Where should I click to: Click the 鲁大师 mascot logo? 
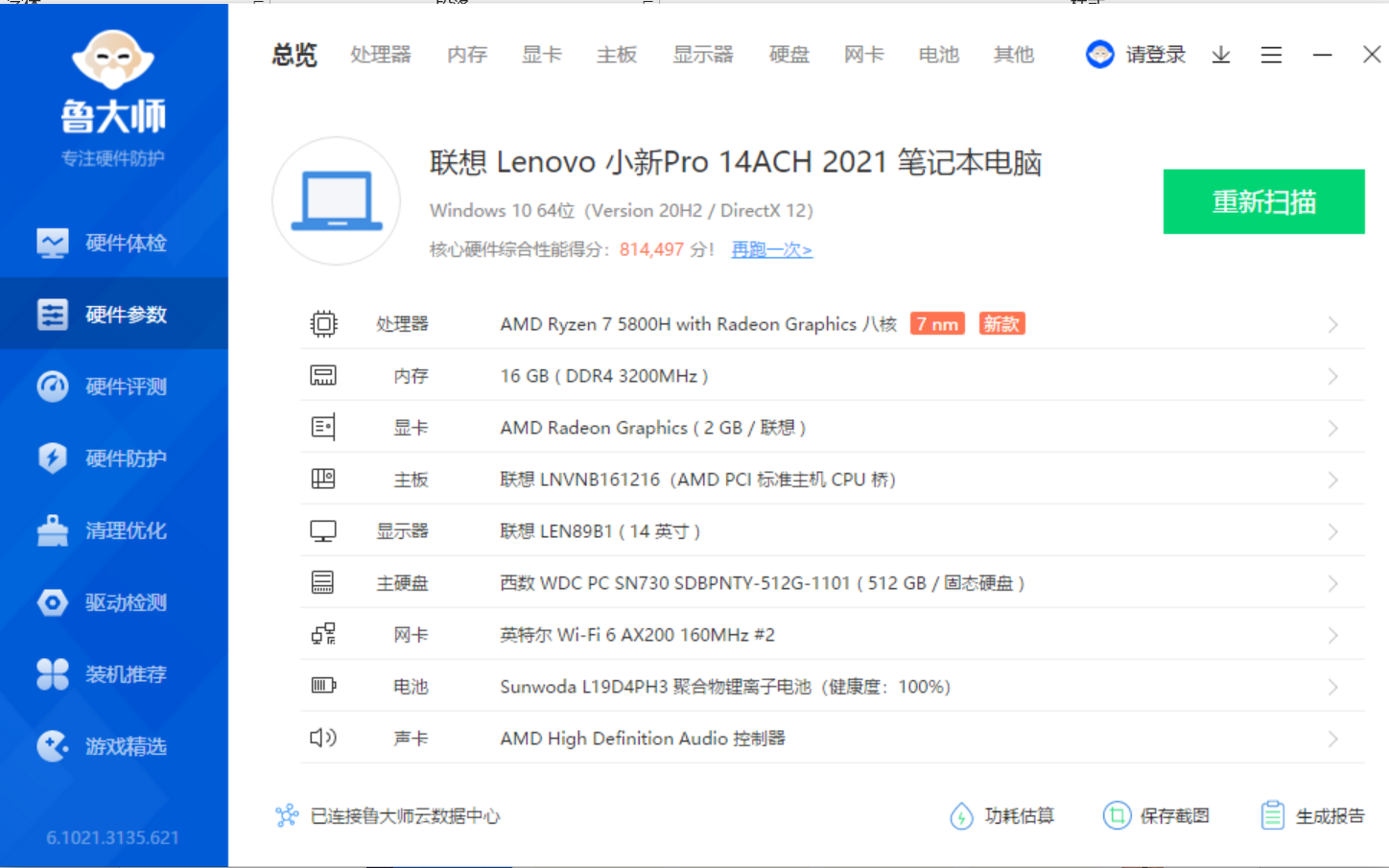113,60
